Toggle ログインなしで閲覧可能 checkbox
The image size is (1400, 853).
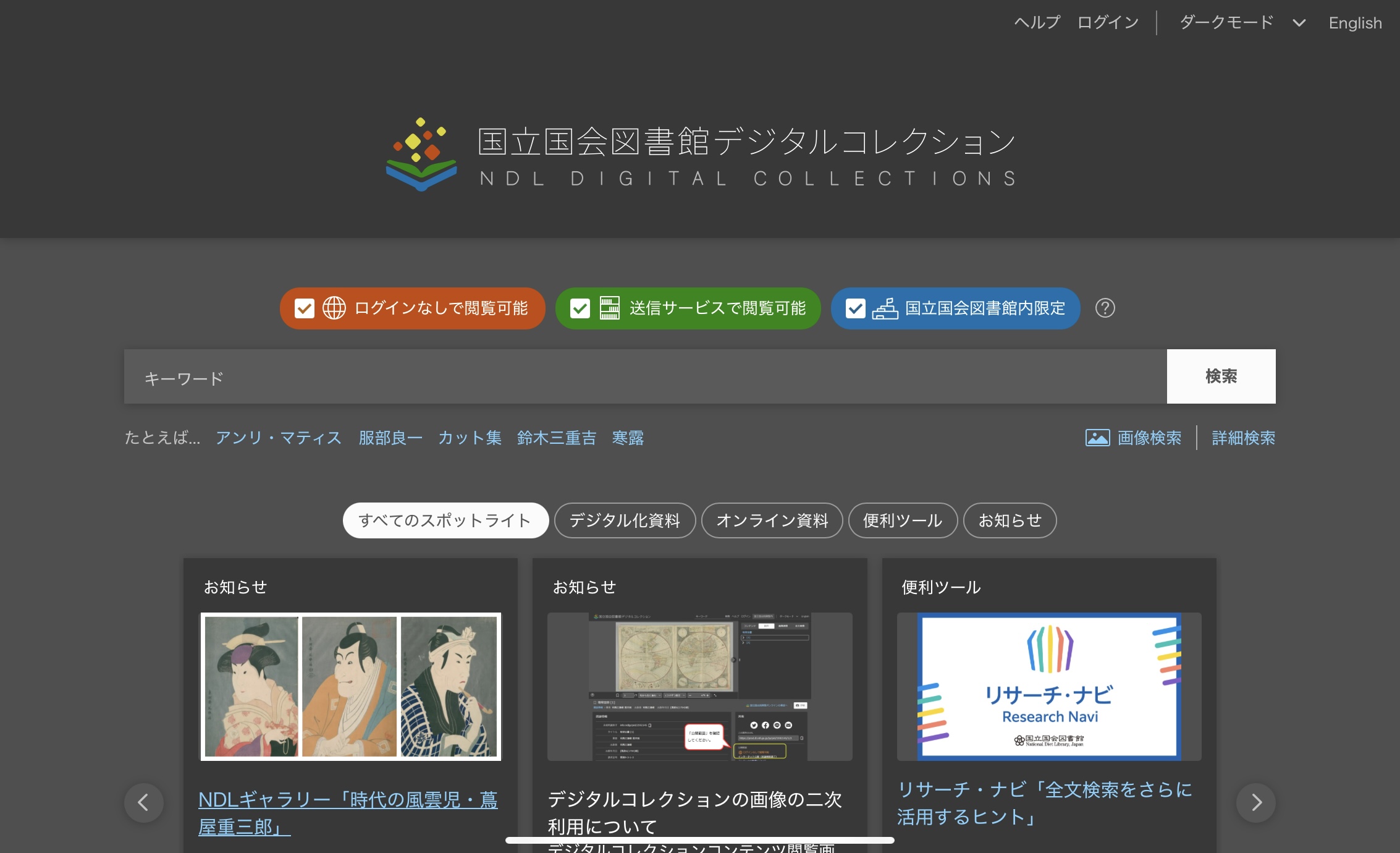tap(304, 308)
